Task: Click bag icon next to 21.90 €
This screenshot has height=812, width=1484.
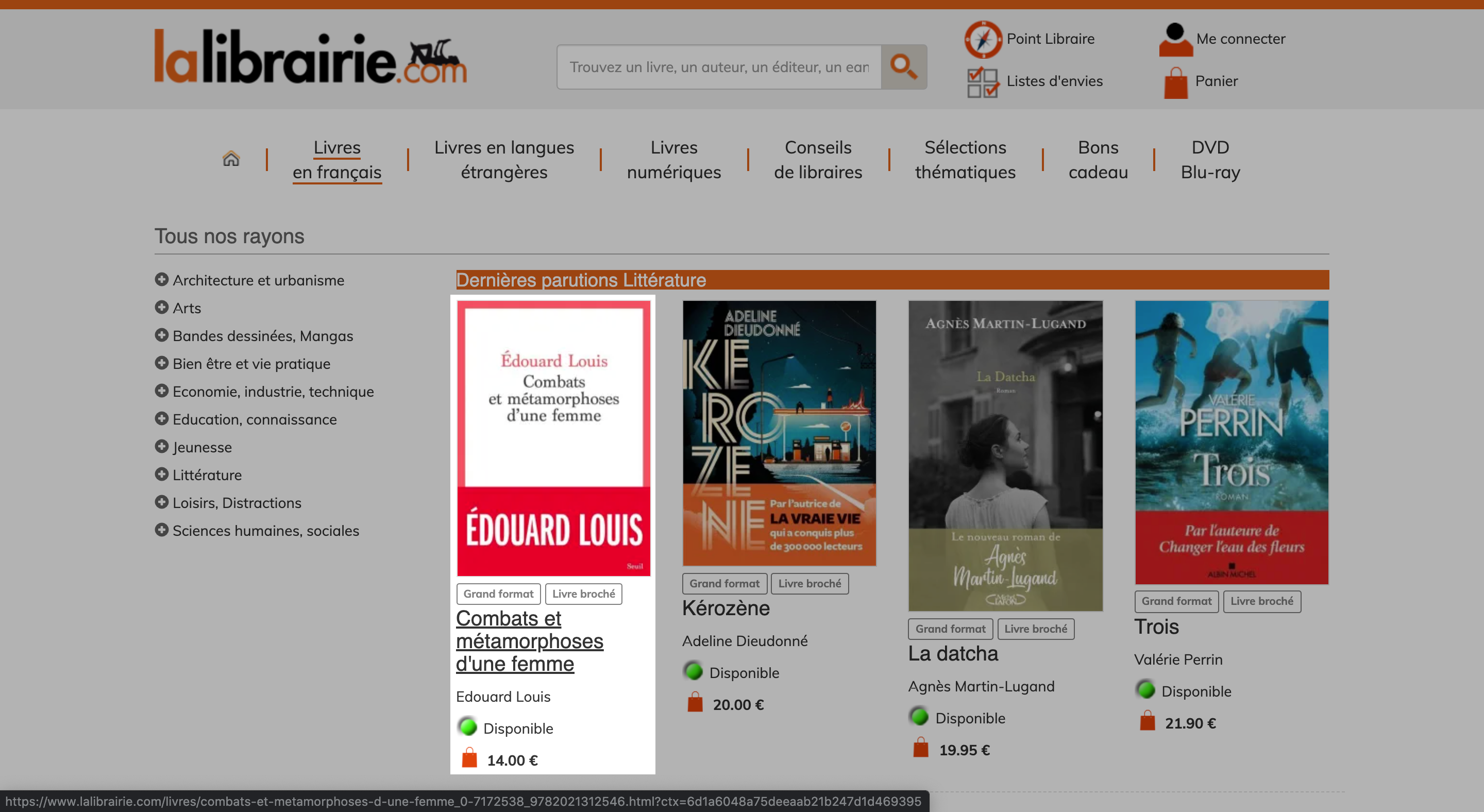Action: [x=1148, y=720]
